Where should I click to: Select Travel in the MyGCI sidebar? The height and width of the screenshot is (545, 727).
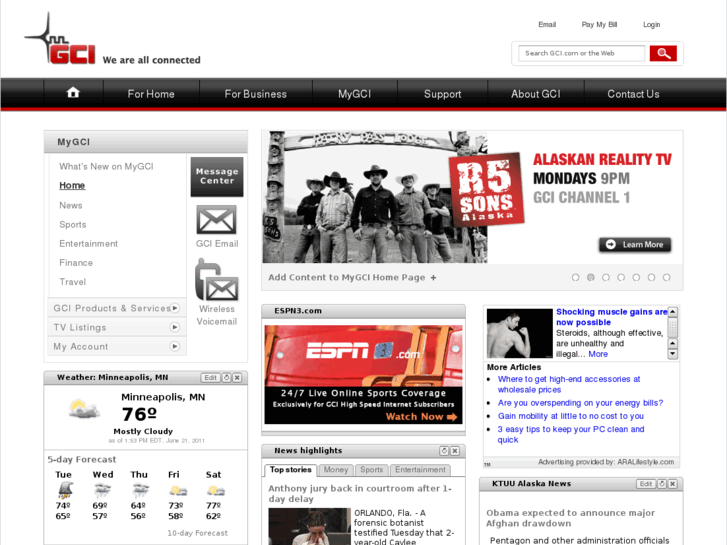click(72, 282)
